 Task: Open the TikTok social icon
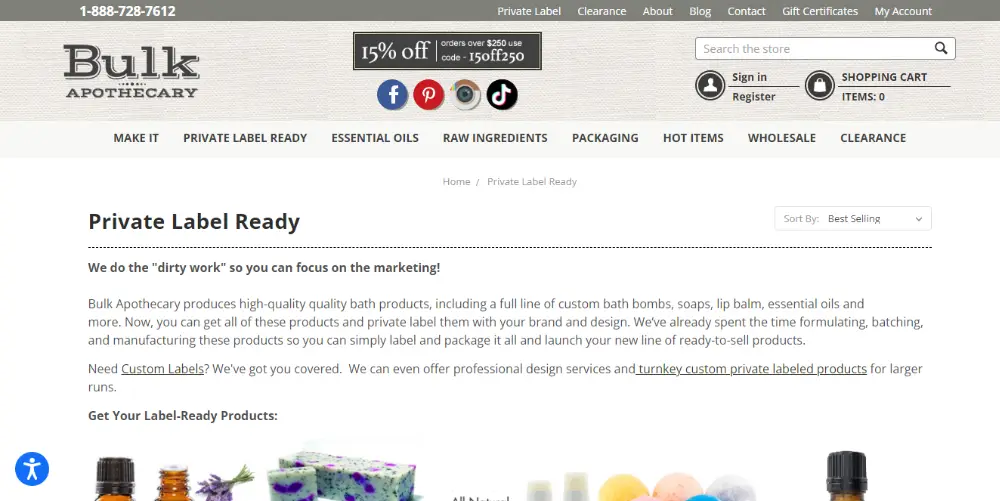[x=502, y=95]
